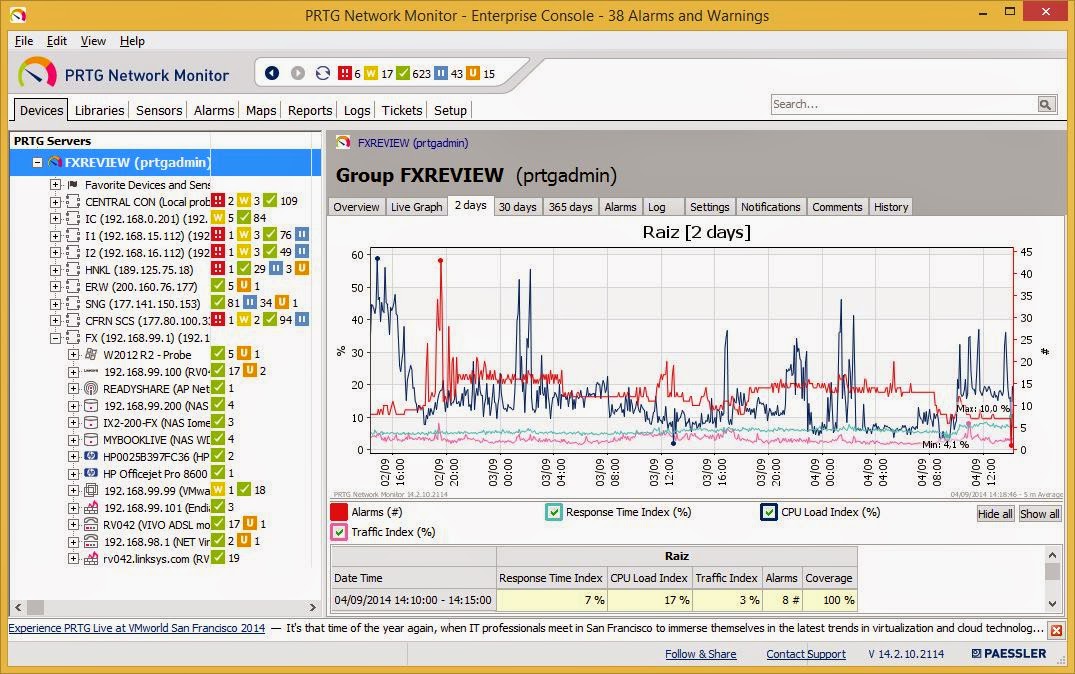
Task: Expand the CENTRAL CON group
Action: 56,202
